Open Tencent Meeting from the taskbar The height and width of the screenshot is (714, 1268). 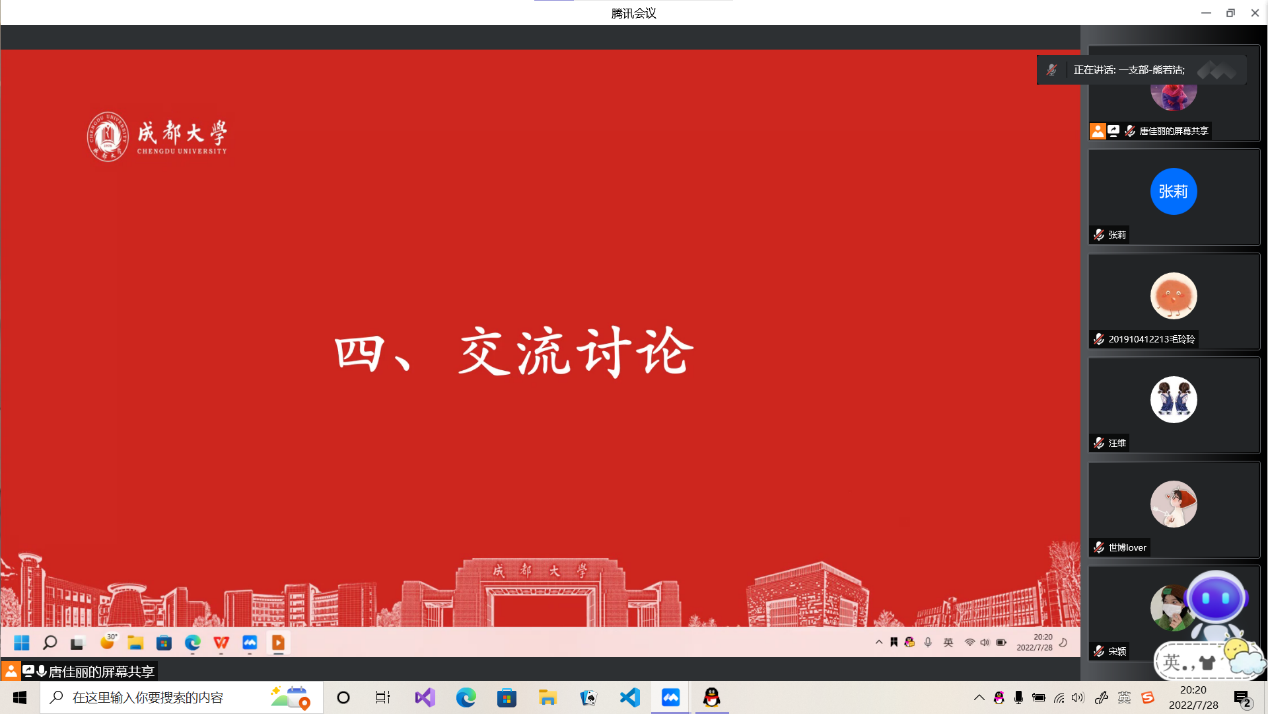point(671,698)
